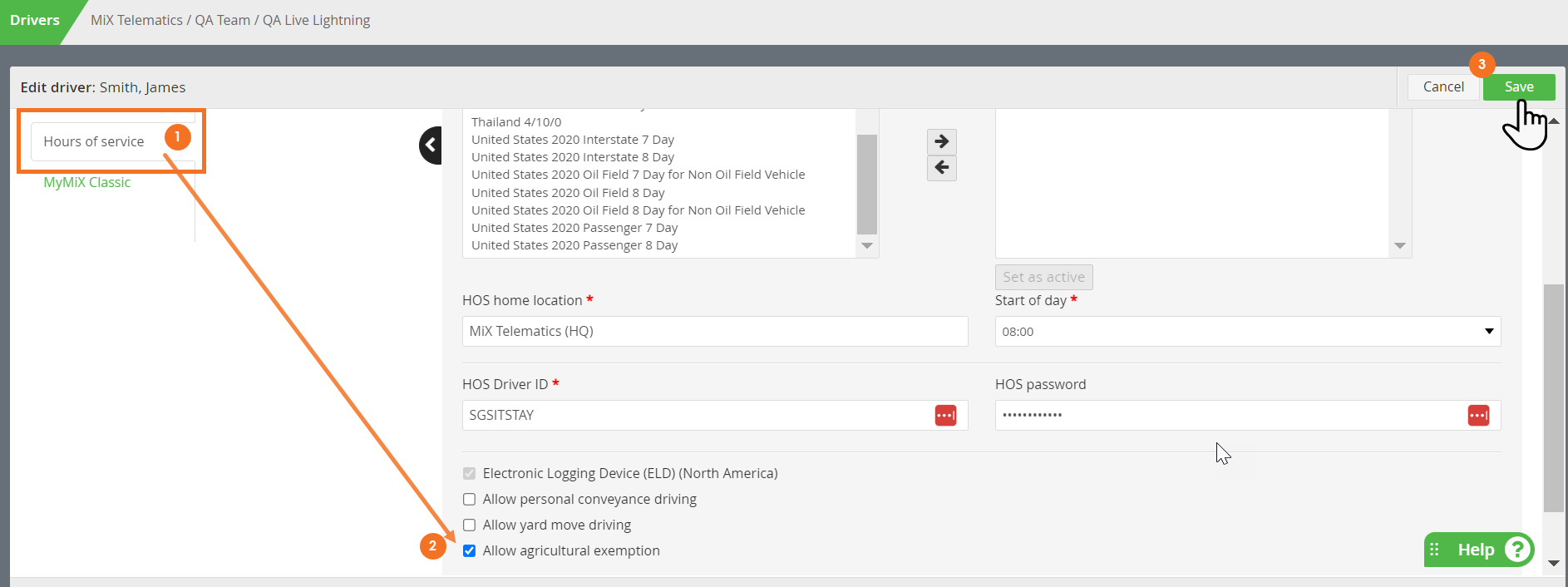Save the driver changes
This screenshot has width=1568, height=587.
(1519, 86)
